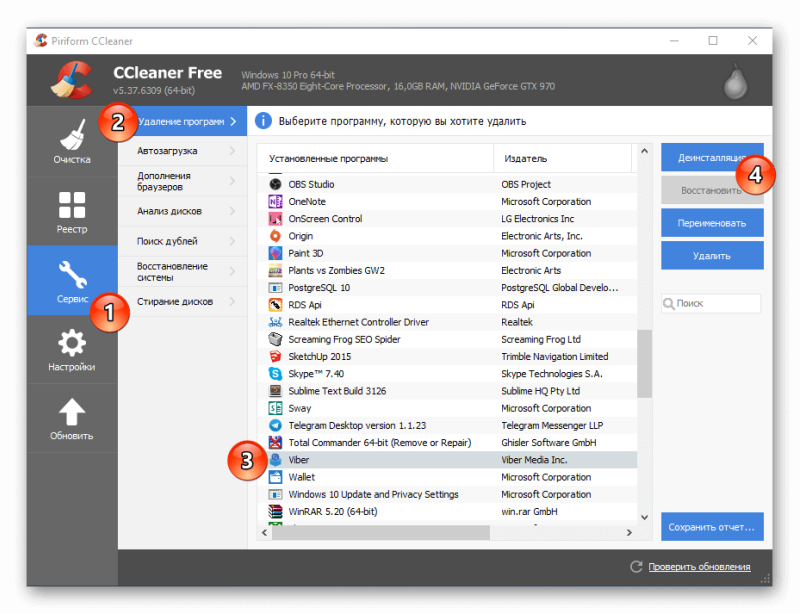
Task: Expand chevron next to Поиск дублей
Action: point(233,241)
